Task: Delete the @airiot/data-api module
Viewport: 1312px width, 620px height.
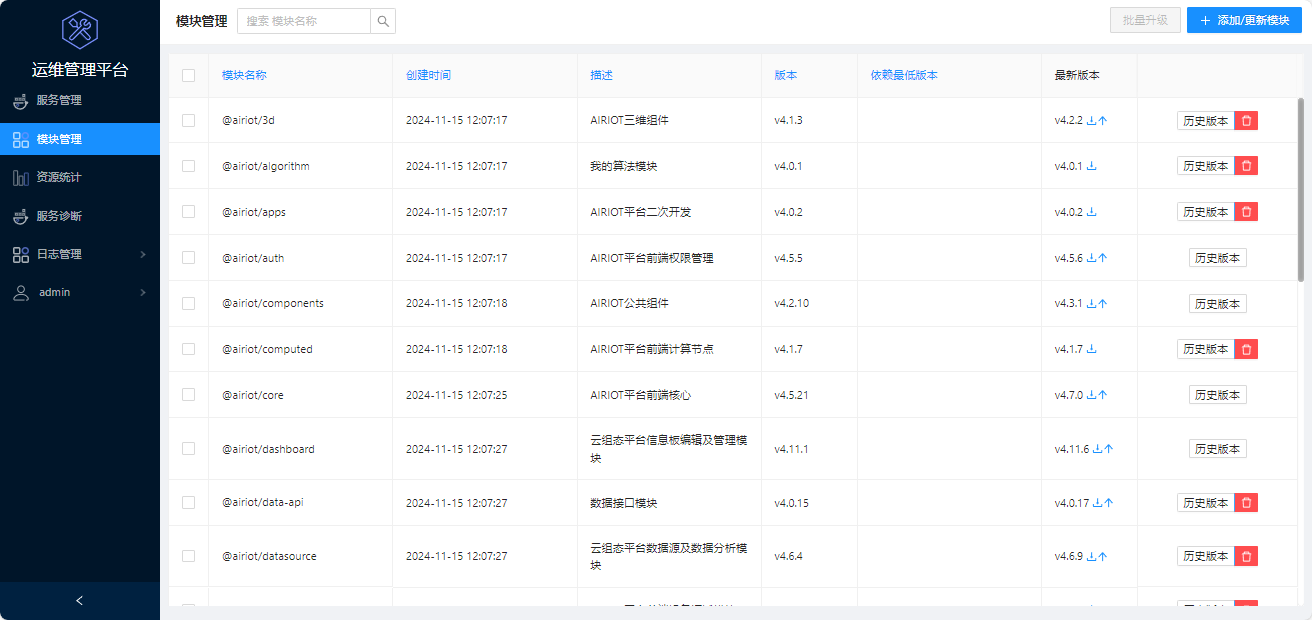Action: [1246, 503]
